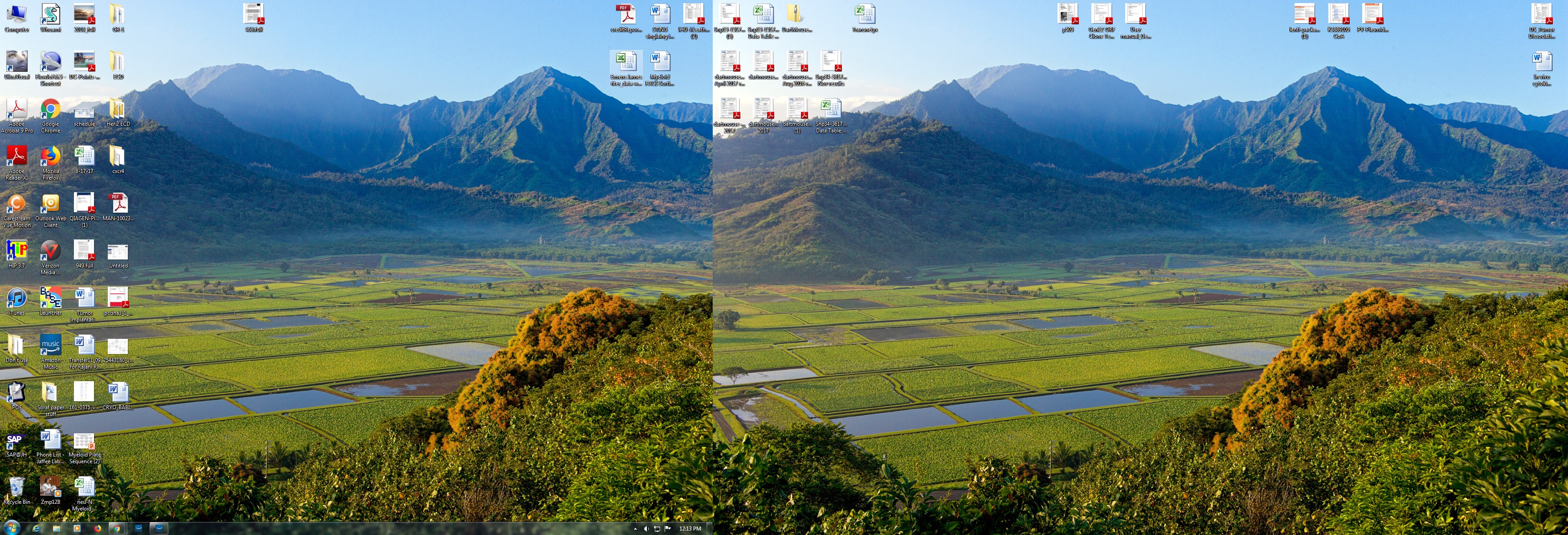
Task: Click the volume speaker tray icon
Action: [x=646, y=529]
